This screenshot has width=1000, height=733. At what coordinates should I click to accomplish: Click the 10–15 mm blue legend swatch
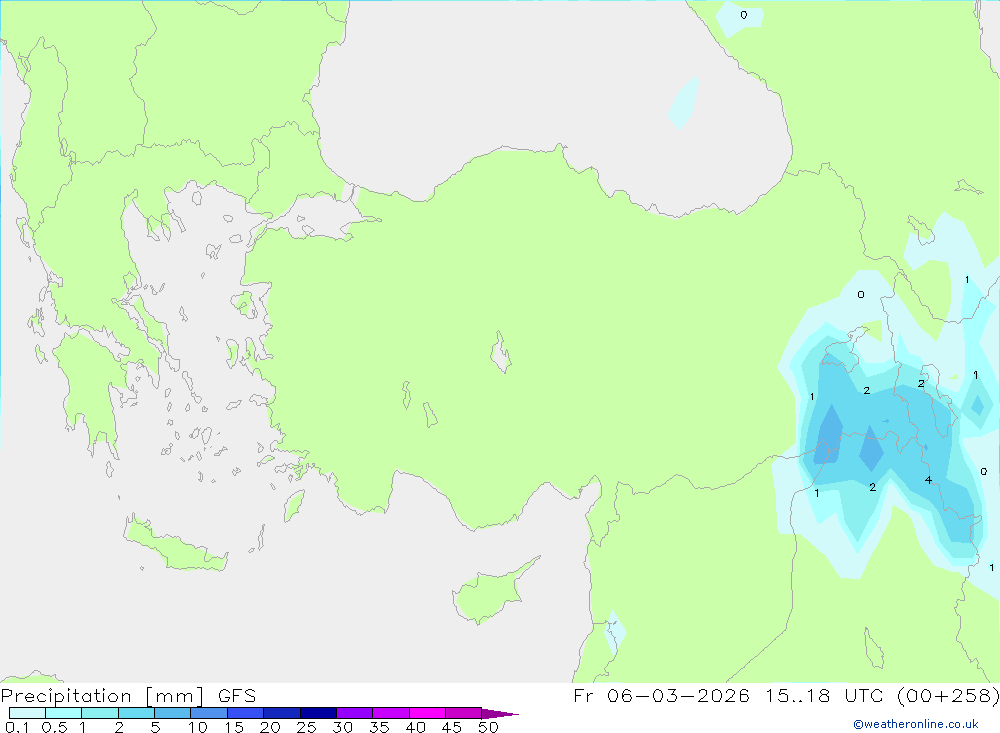pos(209,713)
